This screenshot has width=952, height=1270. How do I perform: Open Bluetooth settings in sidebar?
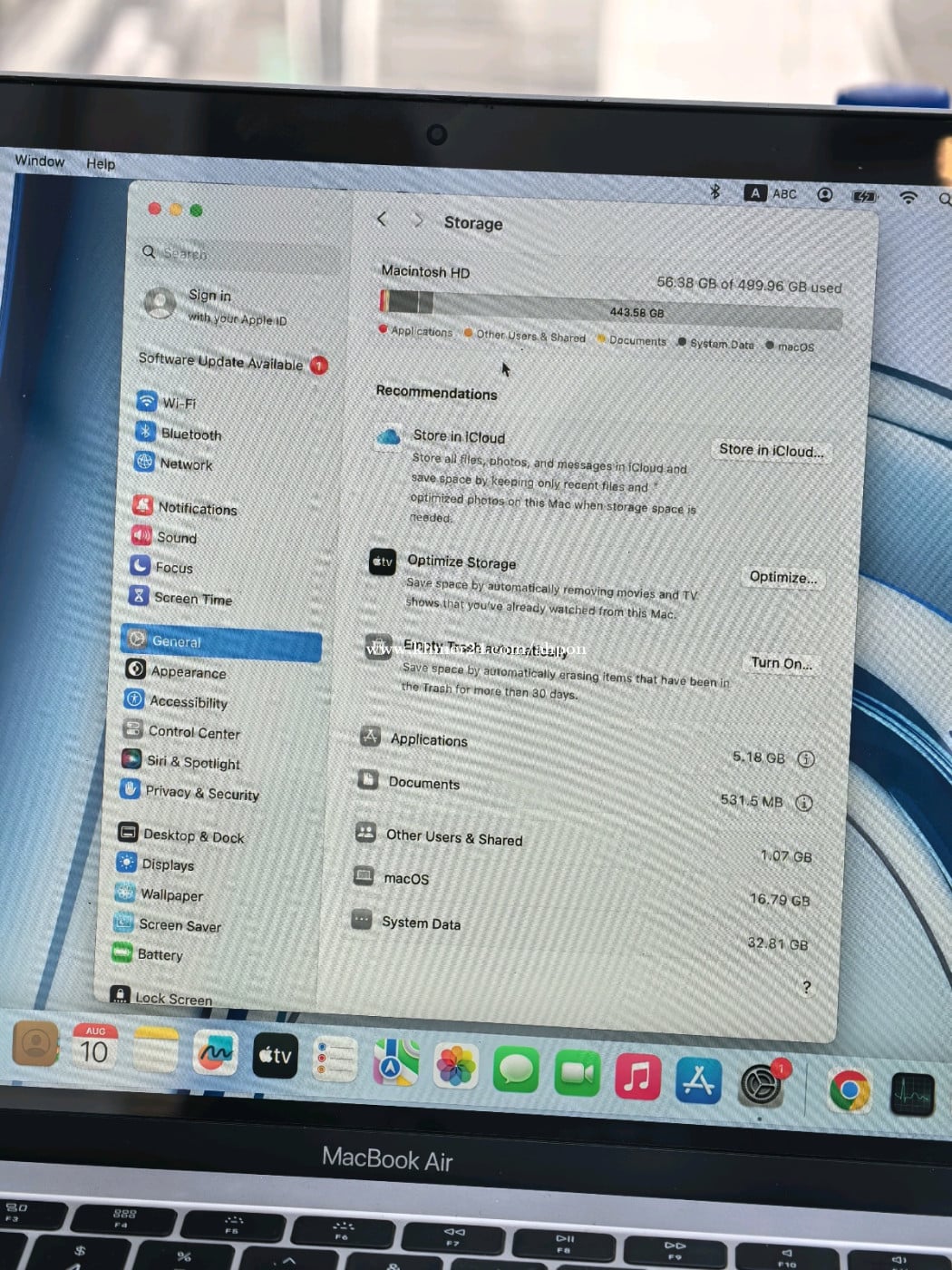(179, 433)
